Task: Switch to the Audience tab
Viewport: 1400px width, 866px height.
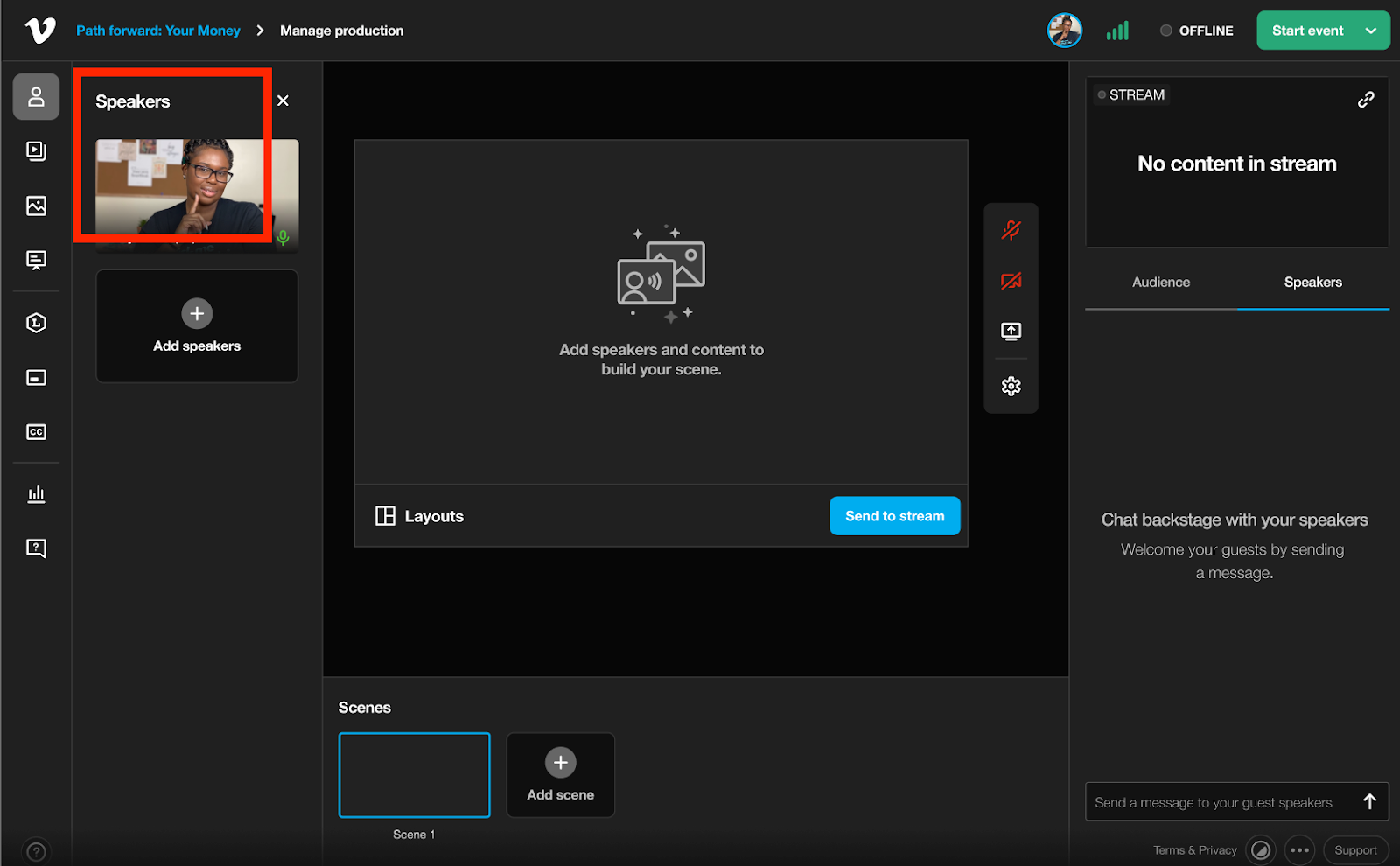Action: (x=1160, y=283)
